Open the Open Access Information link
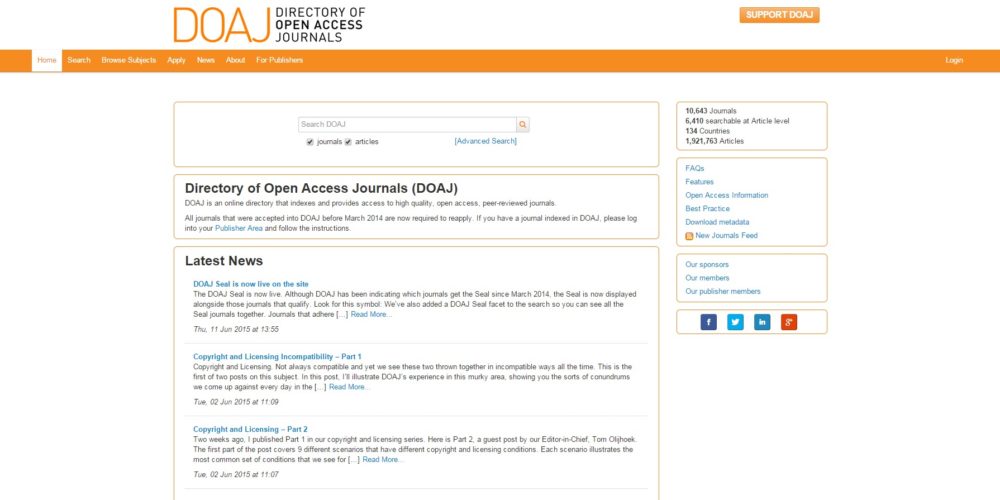1000x500 pixels. tap(727, 195)
